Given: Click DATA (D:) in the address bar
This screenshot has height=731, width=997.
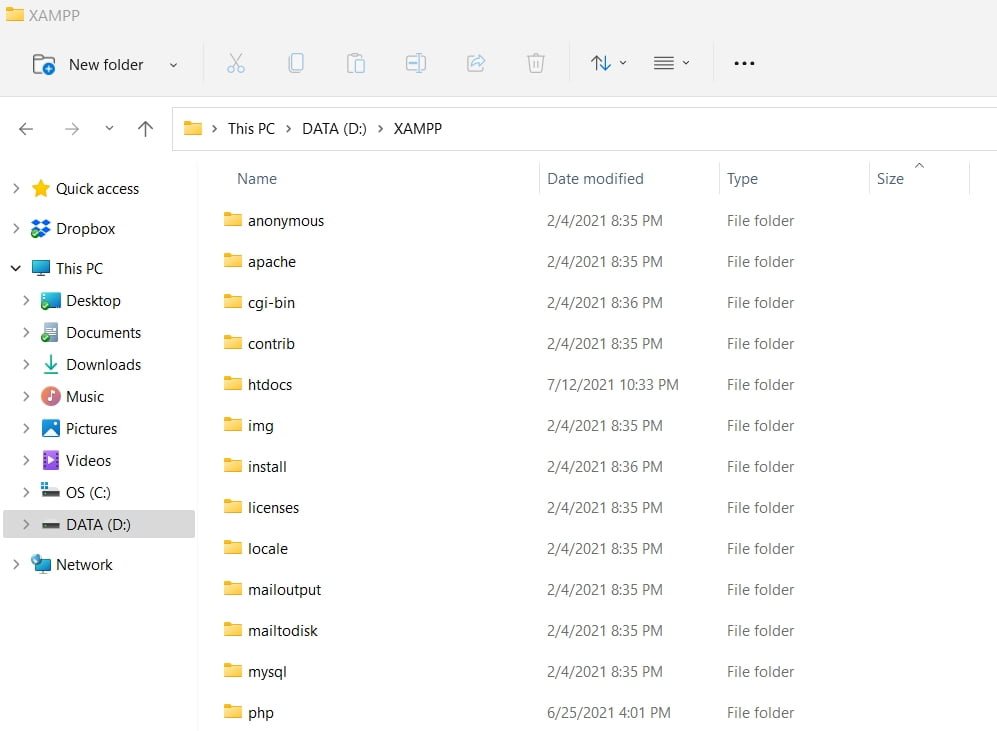Looking at the screenshot, I should pos(334,129).
